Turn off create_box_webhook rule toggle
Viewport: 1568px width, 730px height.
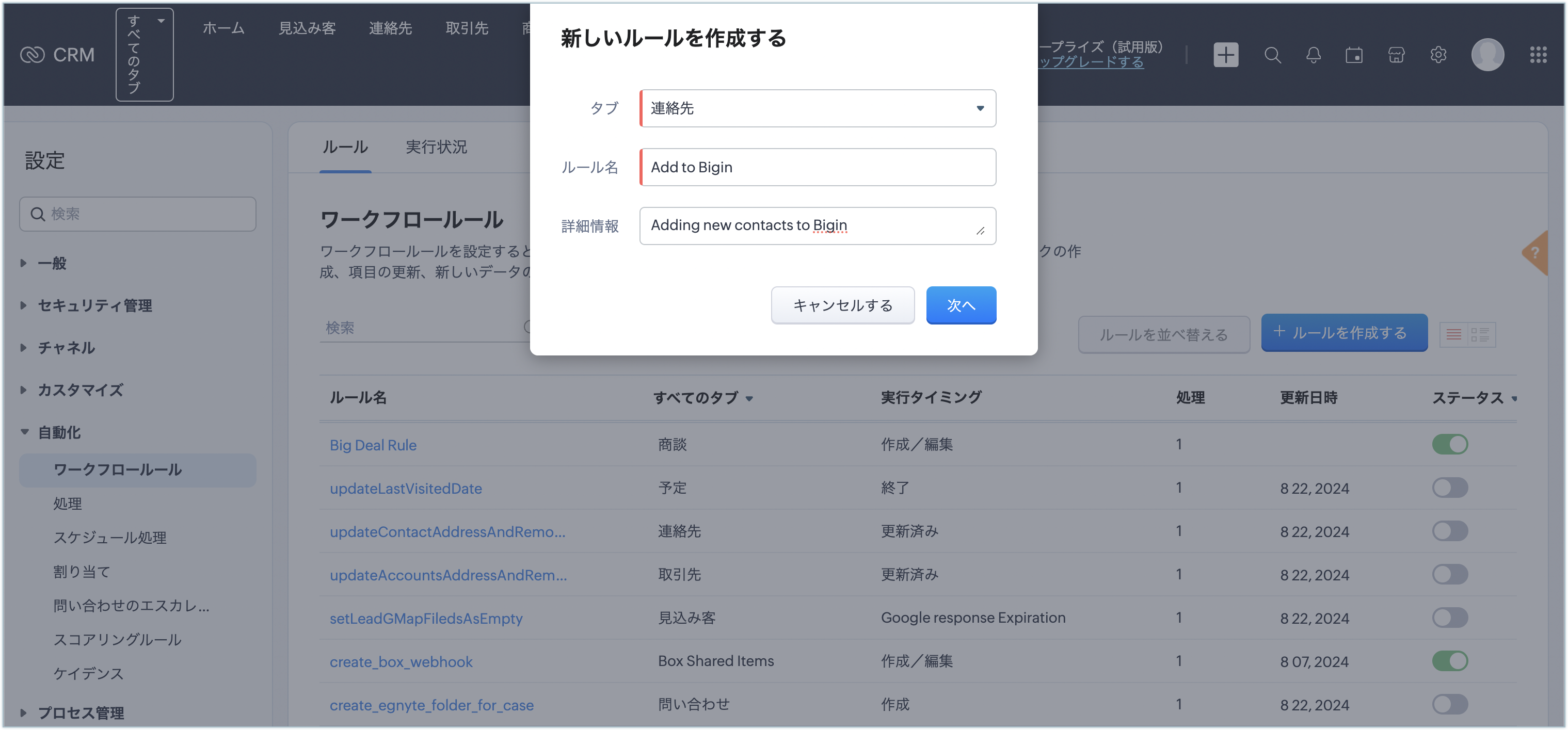[1449, 661]
